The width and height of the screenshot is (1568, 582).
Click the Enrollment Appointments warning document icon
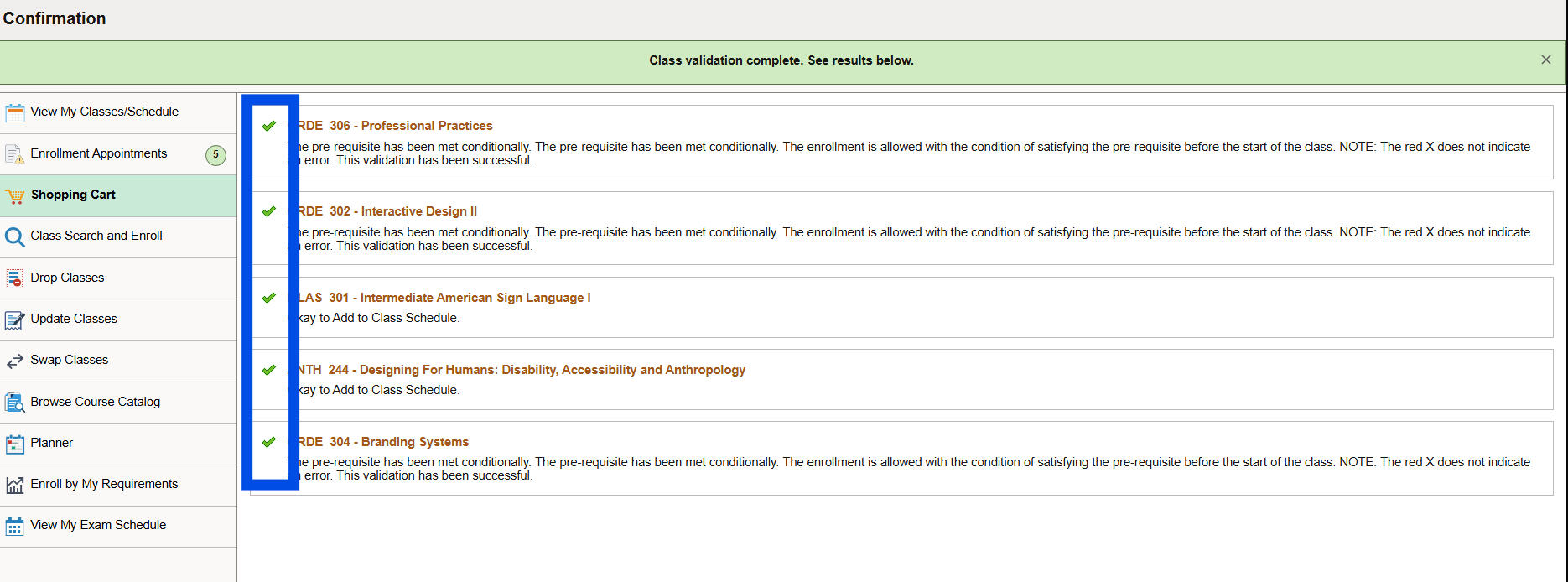14,154
